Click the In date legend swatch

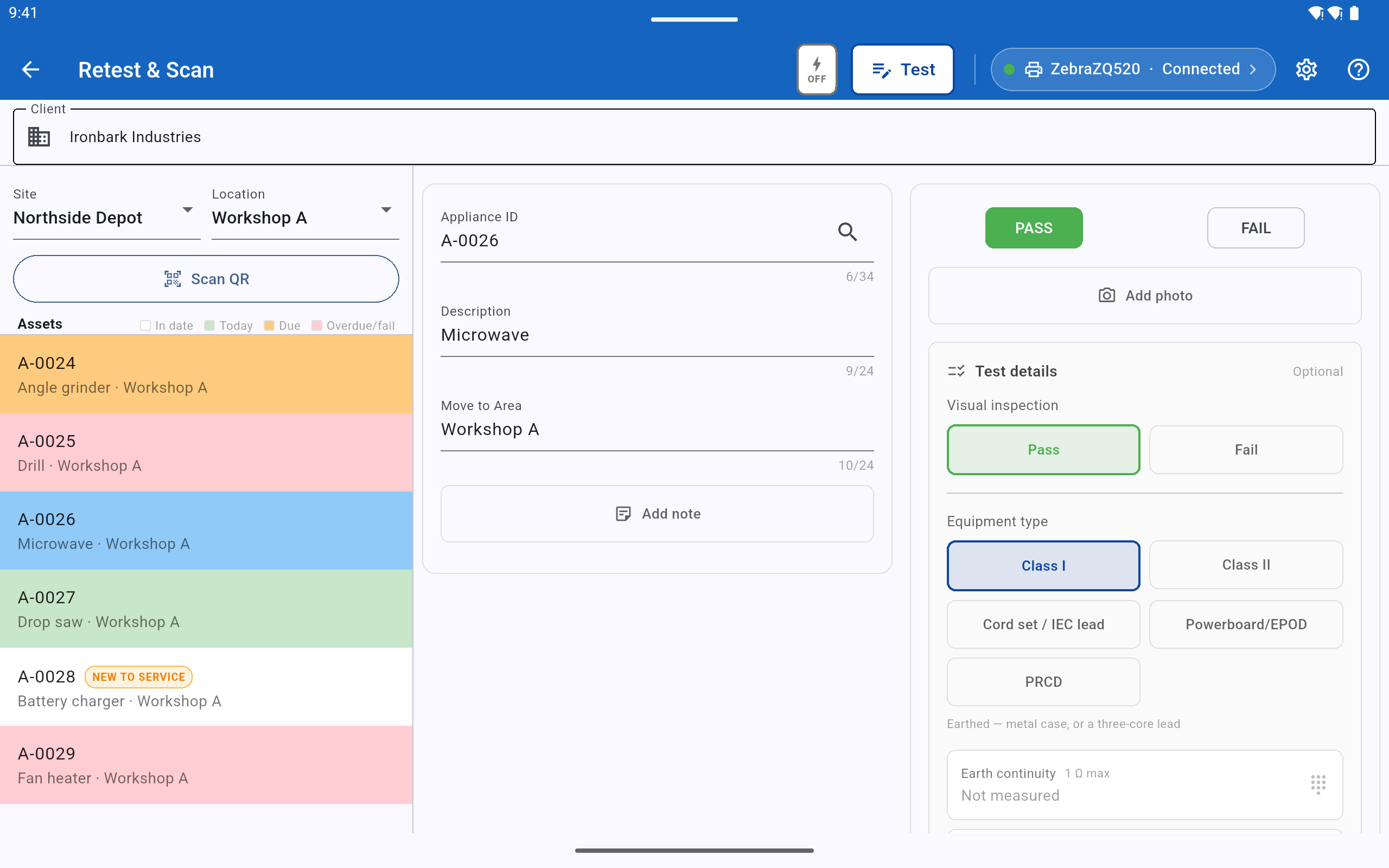coord(145,325)
